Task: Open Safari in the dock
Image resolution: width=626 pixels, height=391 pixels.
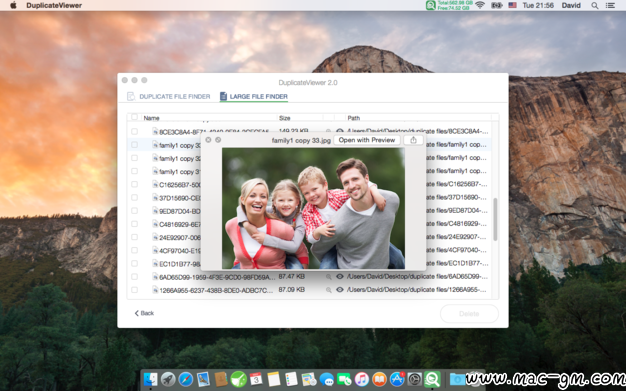Action: click(x=186, y=379)
